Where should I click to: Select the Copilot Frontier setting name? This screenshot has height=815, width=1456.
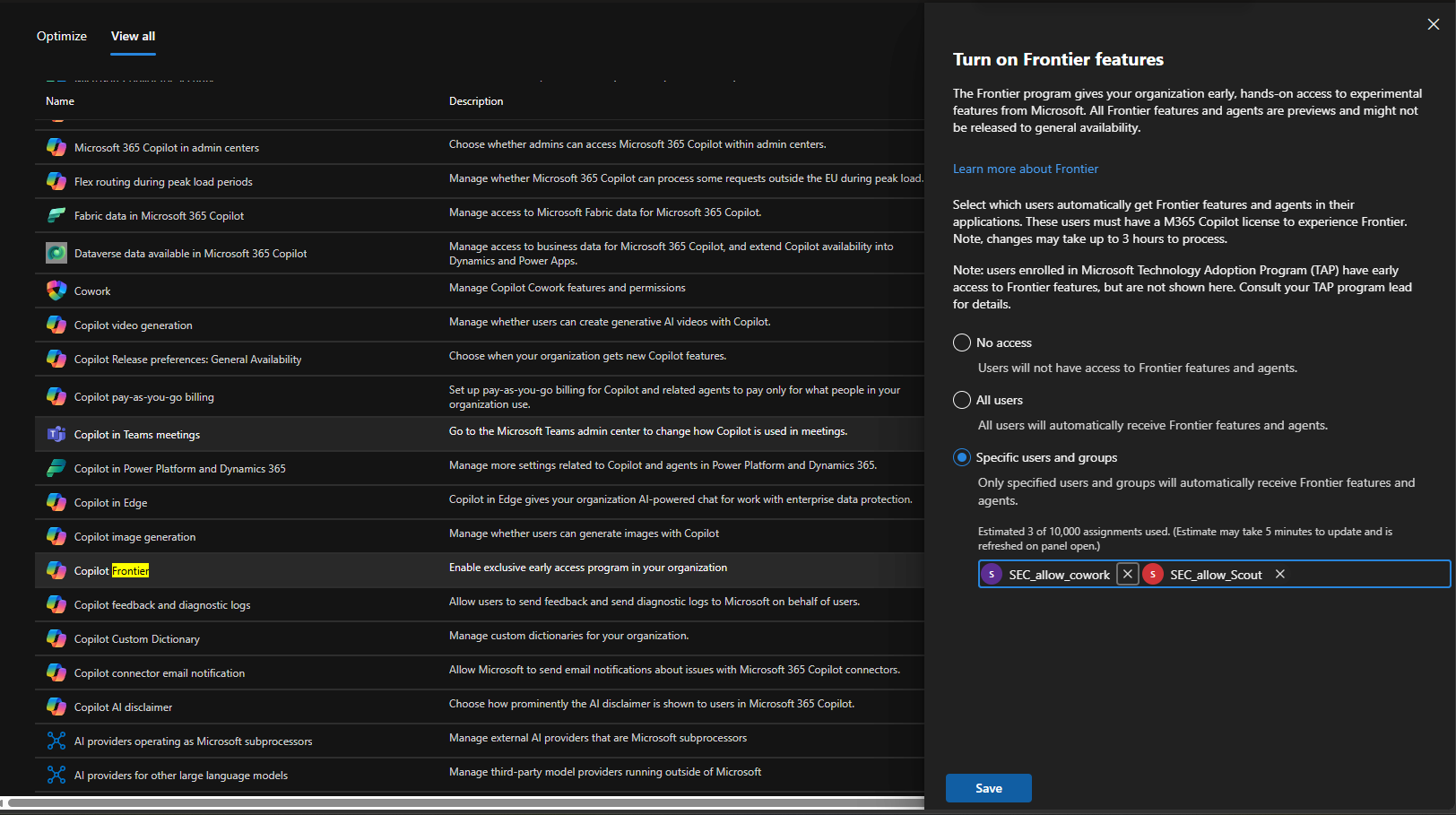coord(112,570)
